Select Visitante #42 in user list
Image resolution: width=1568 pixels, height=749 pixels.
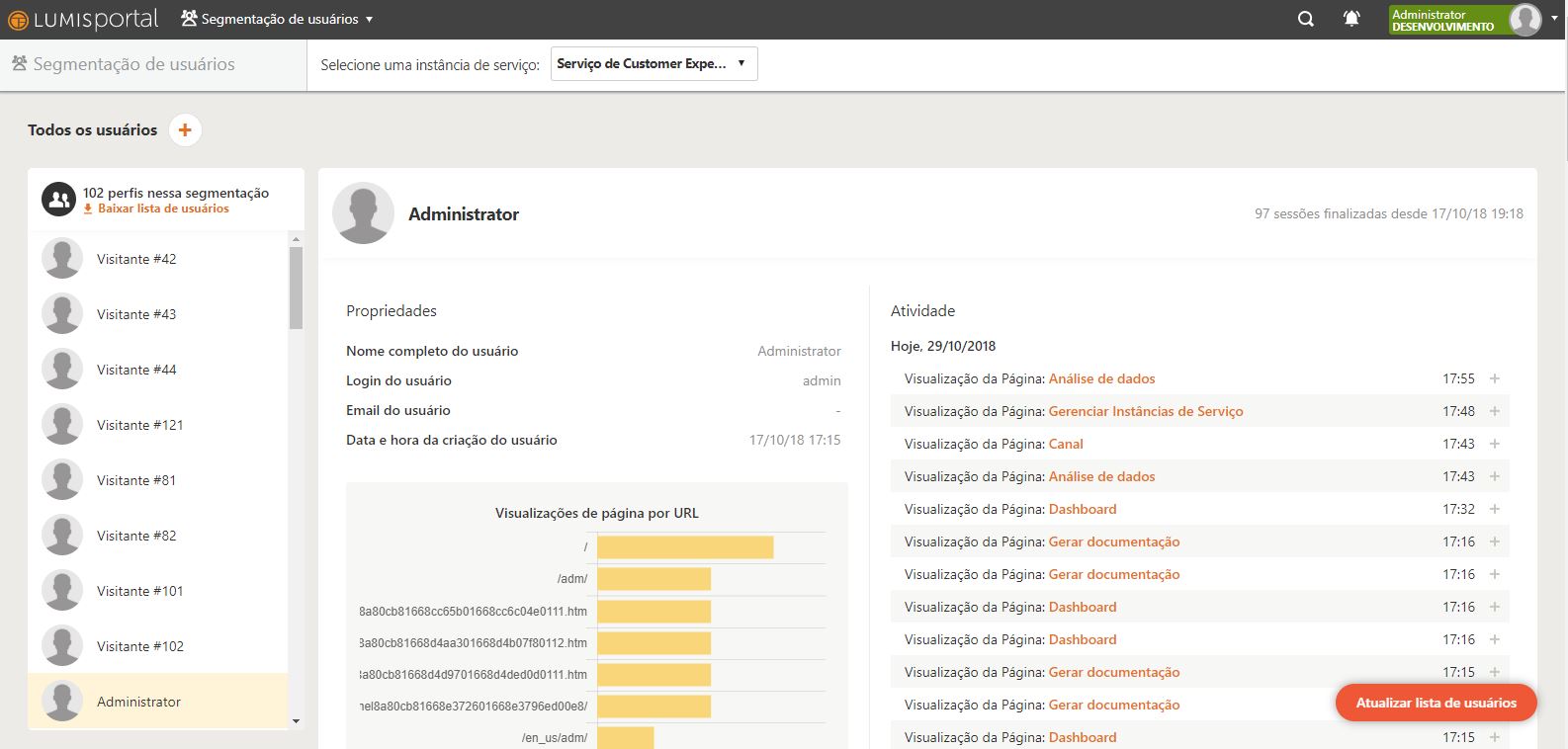click(x=158, y=259)
